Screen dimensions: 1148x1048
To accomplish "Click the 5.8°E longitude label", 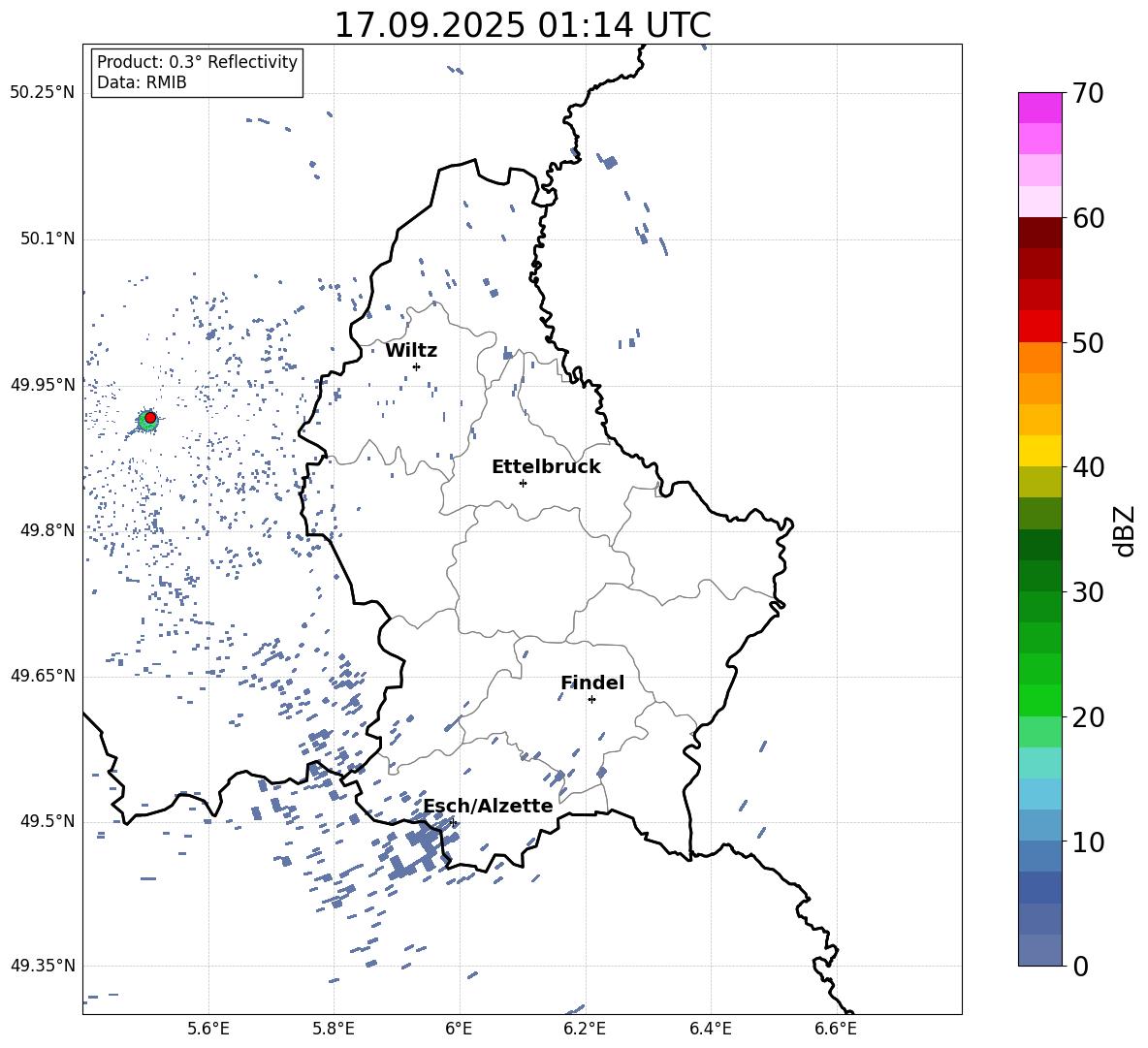I will [x=334, y=1029].
